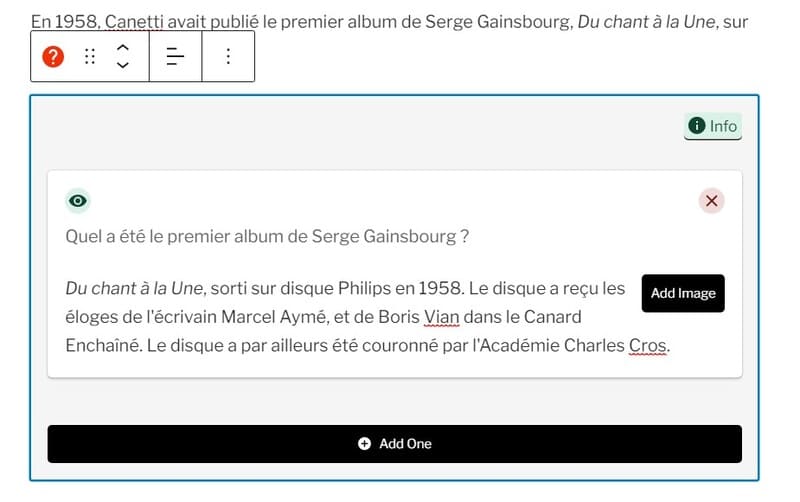Toggle the eye visibility icon
The width and height of the screenshot is (800, 502).
click(78, 201)
